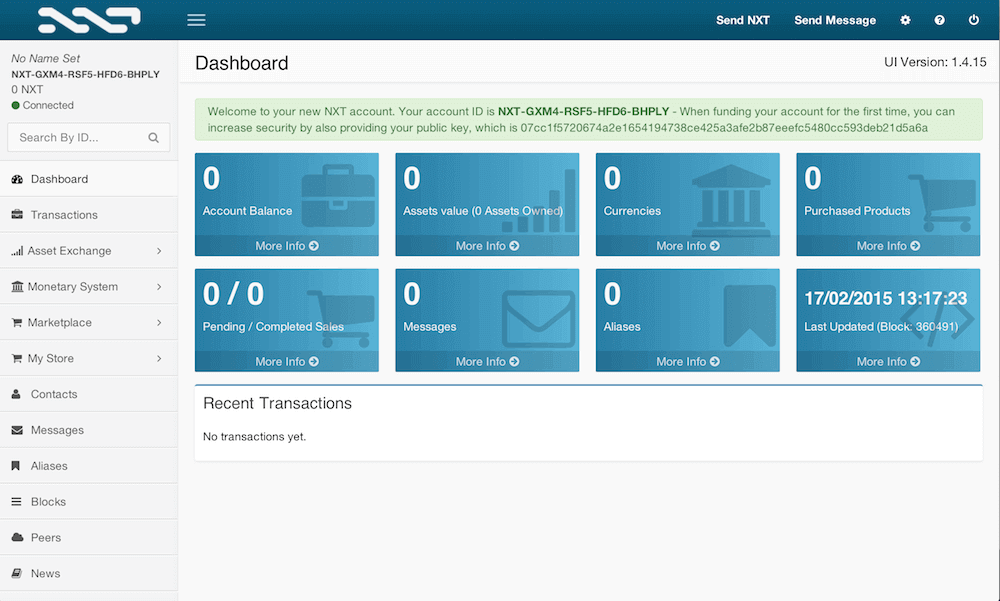Click the cart graphic on Purchased Products tile
The height and width of the screenshot is (601, 1000).
click(942, 203)
